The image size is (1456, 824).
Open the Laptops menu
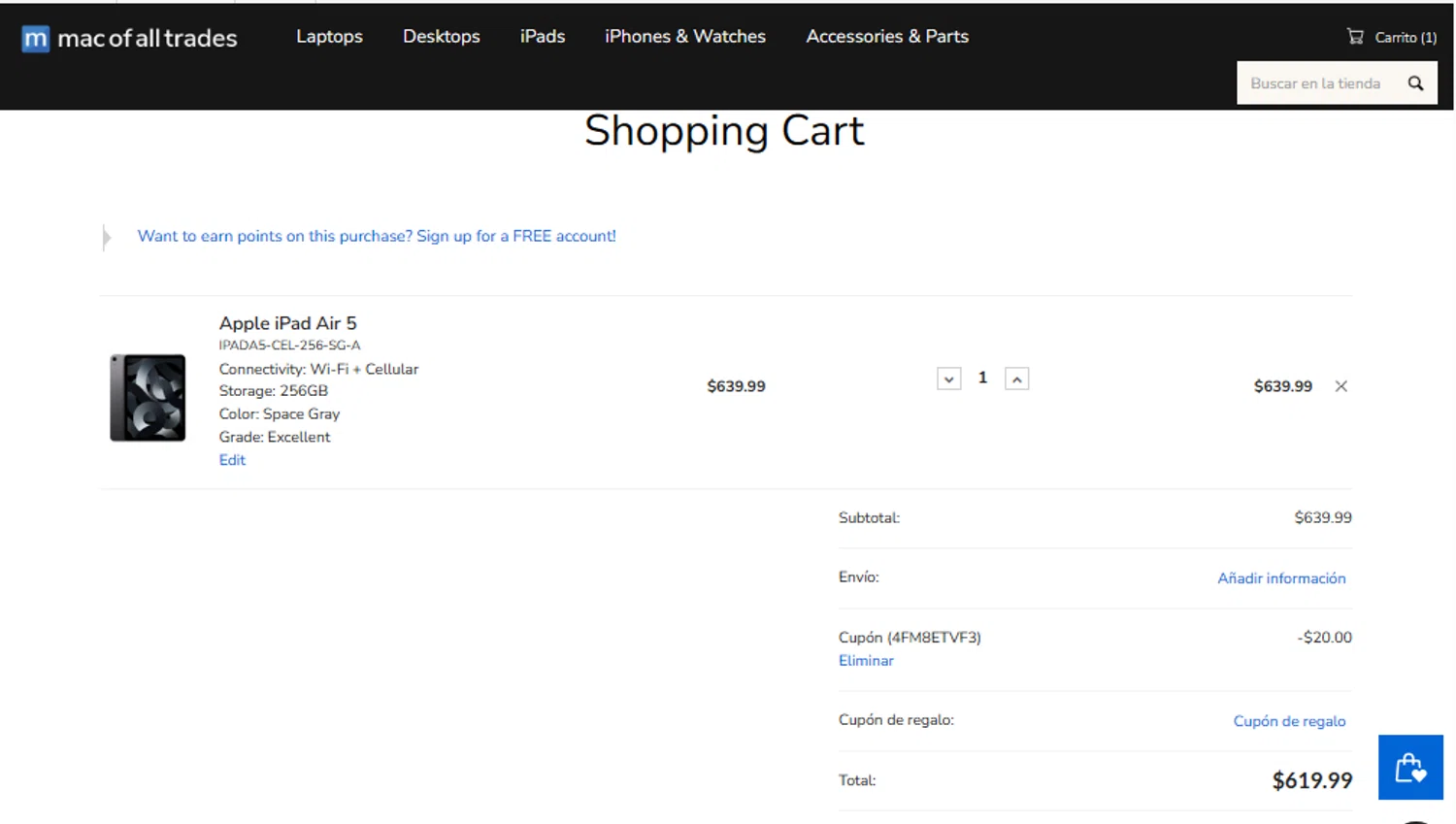329,37
